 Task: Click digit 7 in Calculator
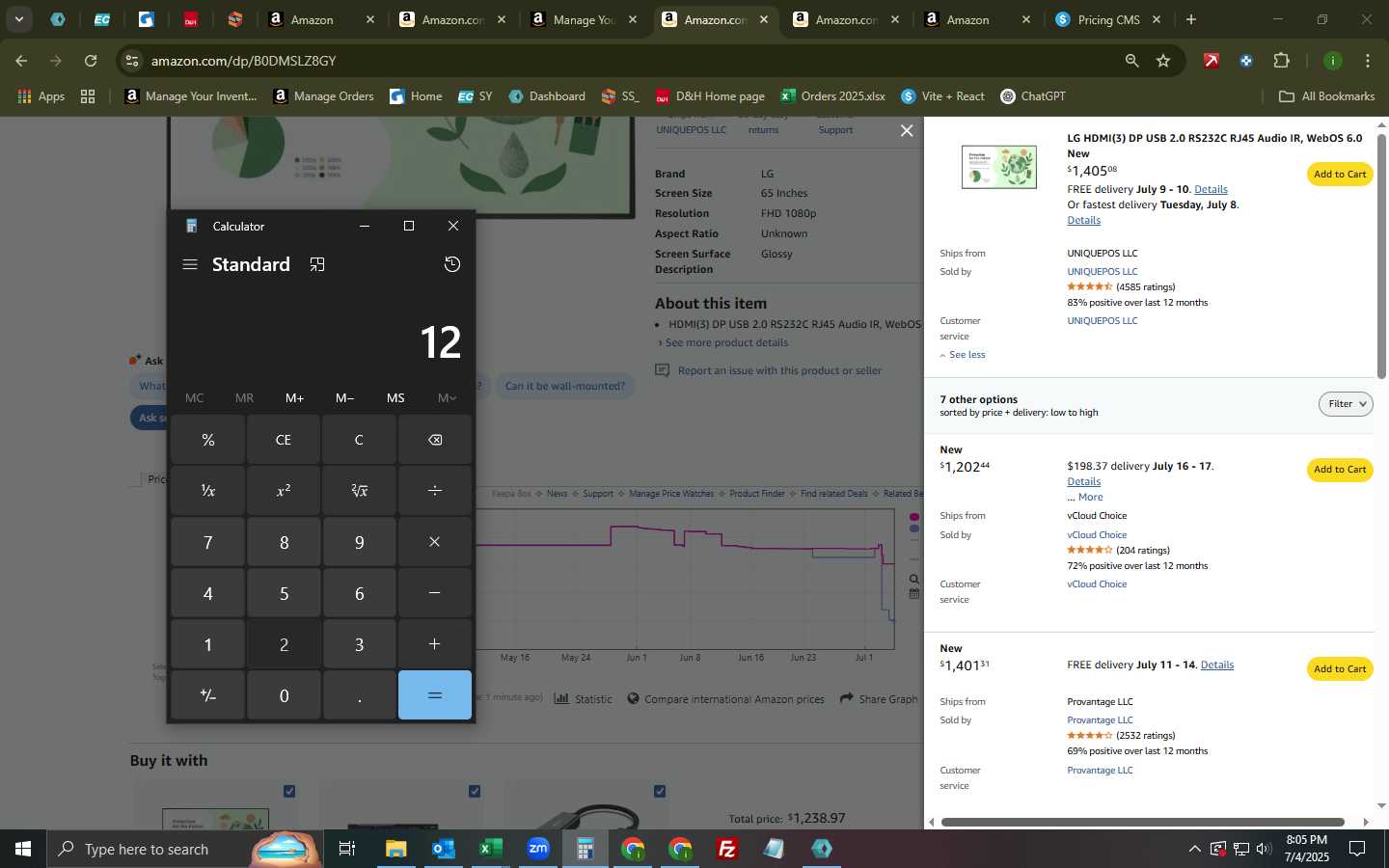[207, 542]
